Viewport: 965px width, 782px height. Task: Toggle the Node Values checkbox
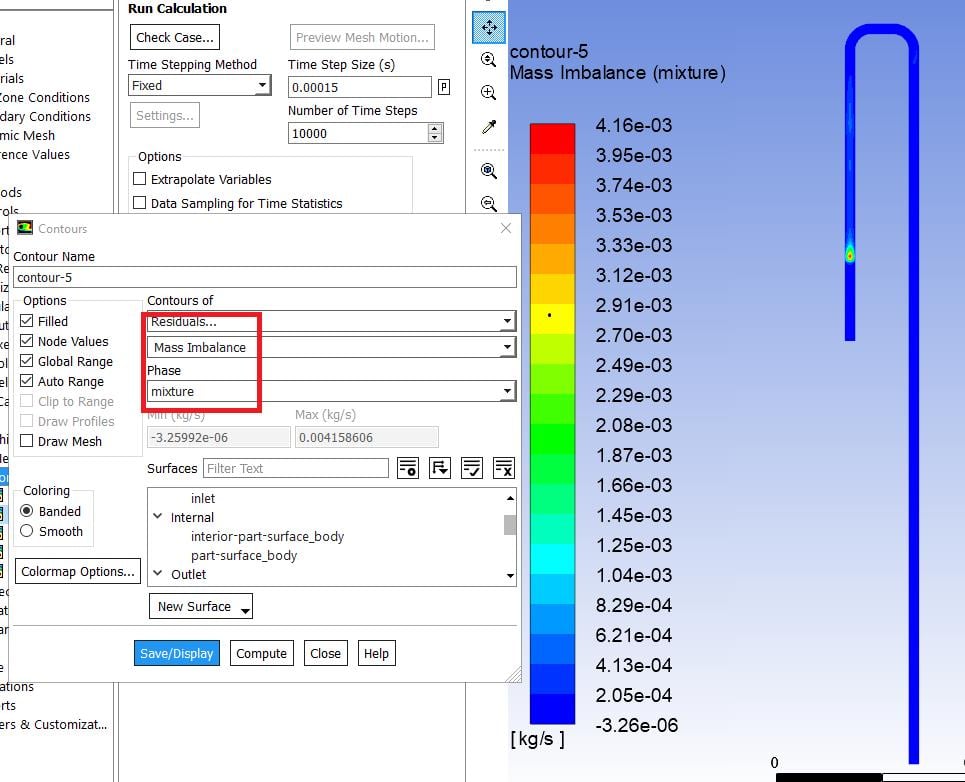pos(26,341)
